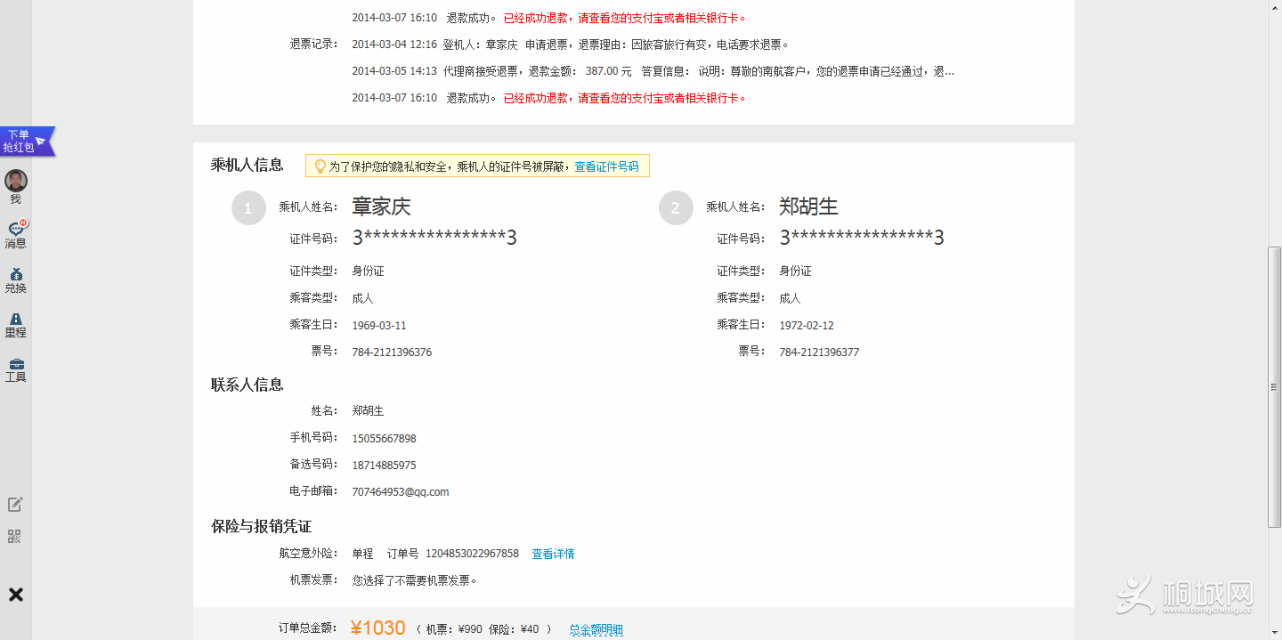
Task: Click the contact email 707464953@qq.com
Action: pyautogui.click(x=400, y=492)
